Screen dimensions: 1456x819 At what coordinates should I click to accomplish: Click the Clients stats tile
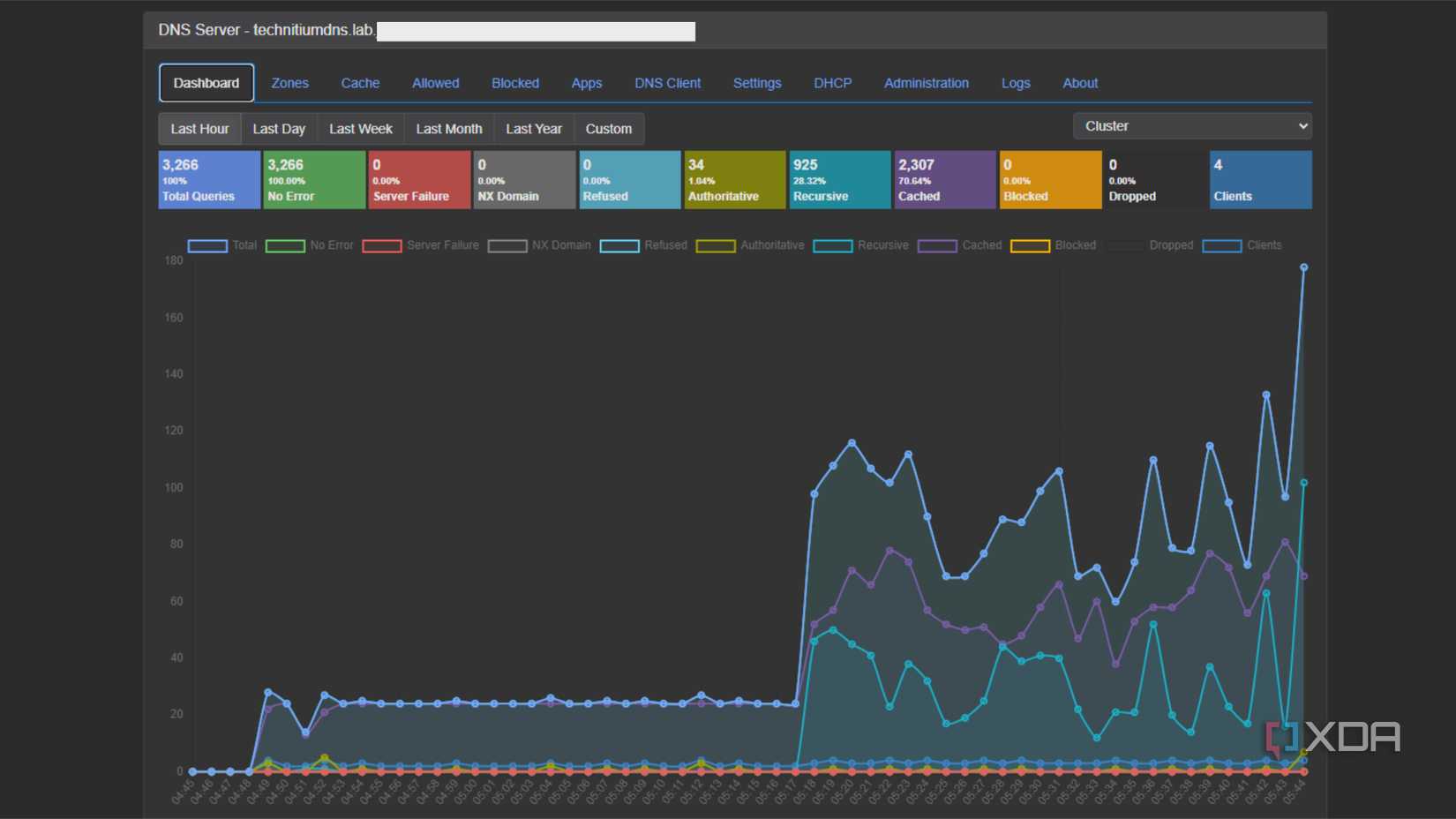[1261, 180]
